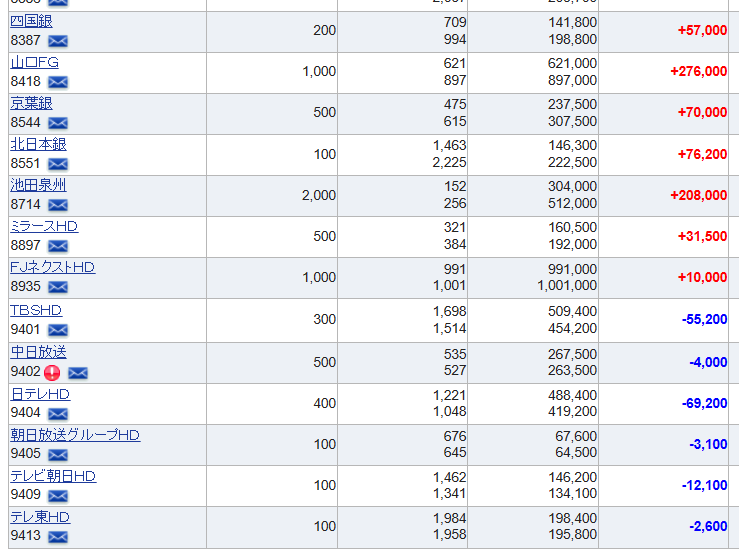Open the mail alert icon for 中日放送 9402
Screen dimensions: 739x560
(78, 373)
